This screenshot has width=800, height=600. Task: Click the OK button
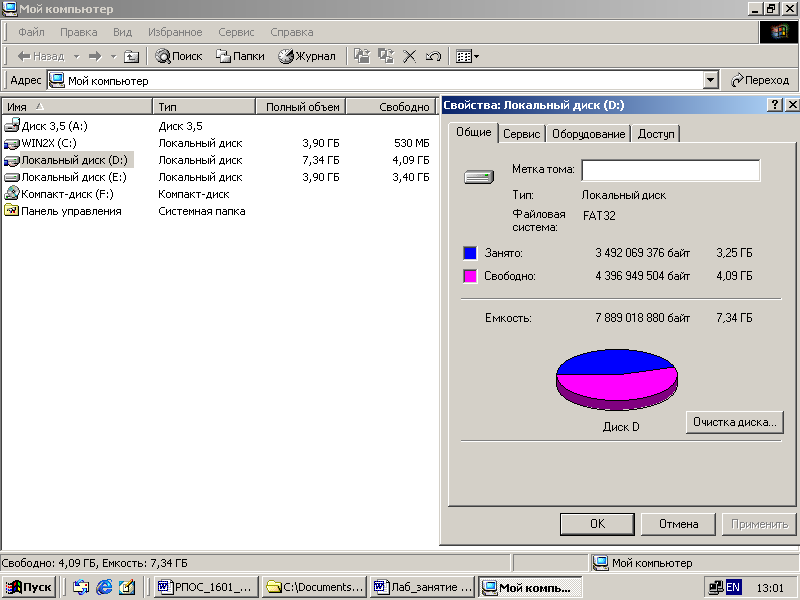(597, 524)
